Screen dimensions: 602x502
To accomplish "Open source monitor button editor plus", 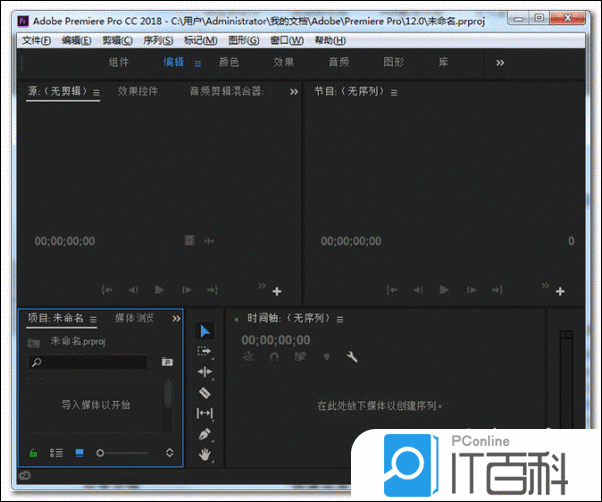I will click(x=277, y=292).
